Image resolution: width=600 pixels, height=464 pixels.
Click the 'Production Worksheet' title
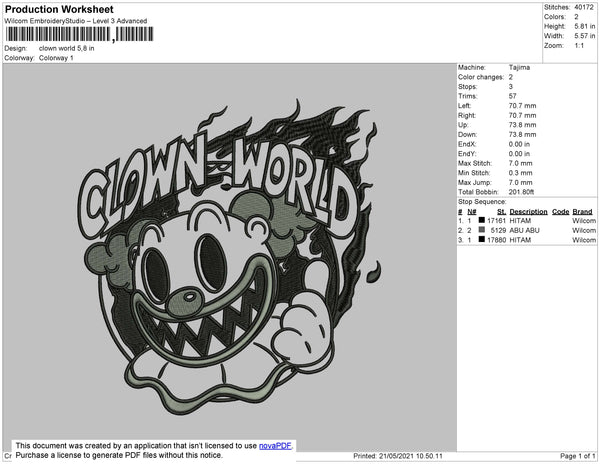tap(59, 9)
